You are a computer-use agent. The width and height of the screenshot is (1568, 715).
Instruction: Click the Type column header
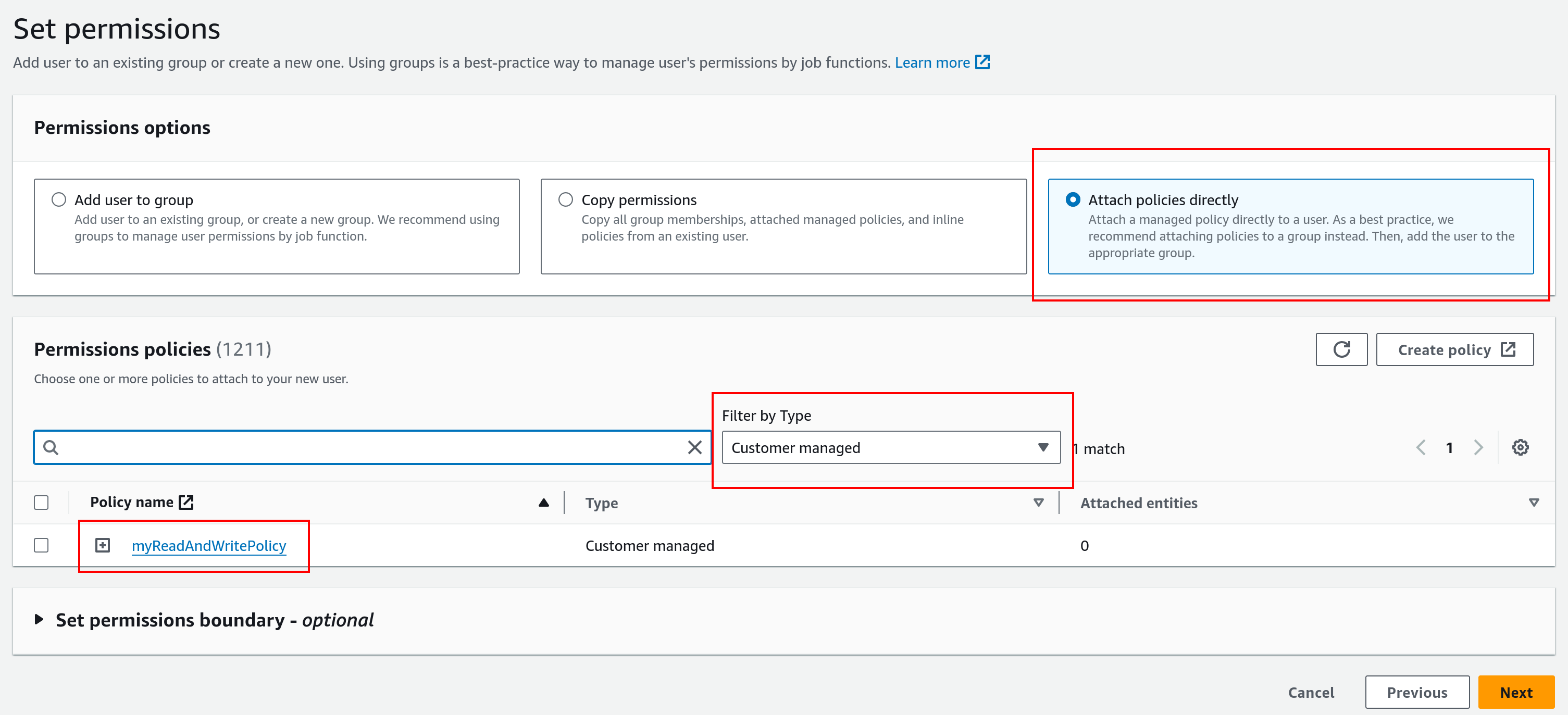coord(601,503)
